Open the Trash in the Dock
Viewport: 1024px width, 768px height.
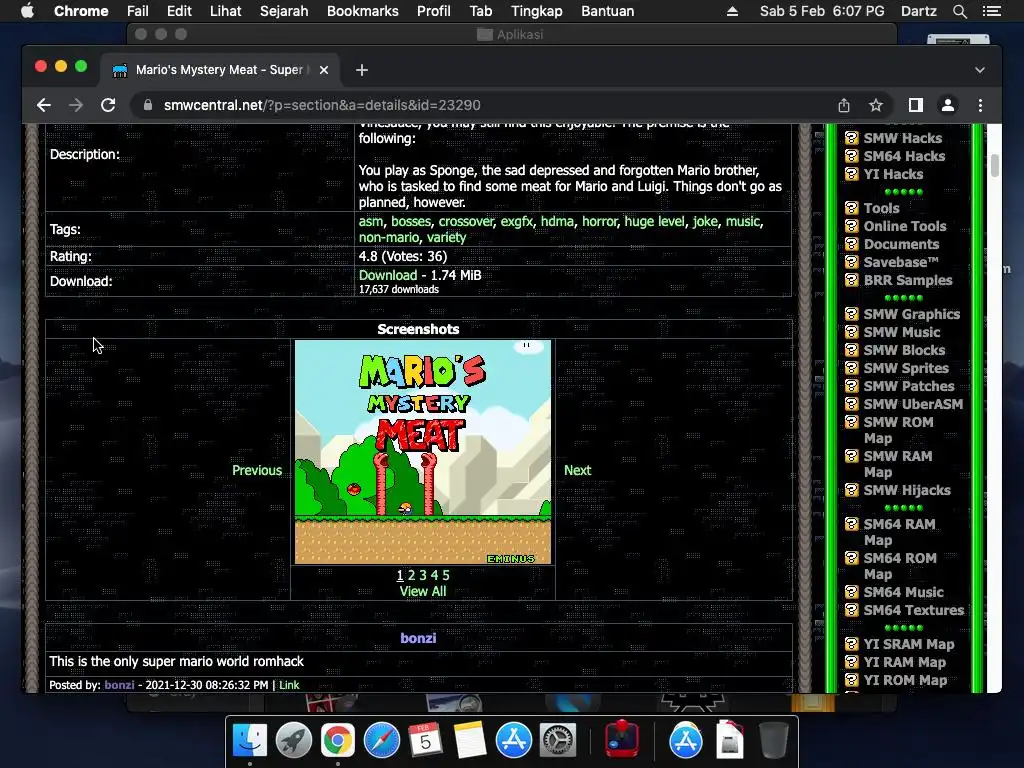(773, 741)
